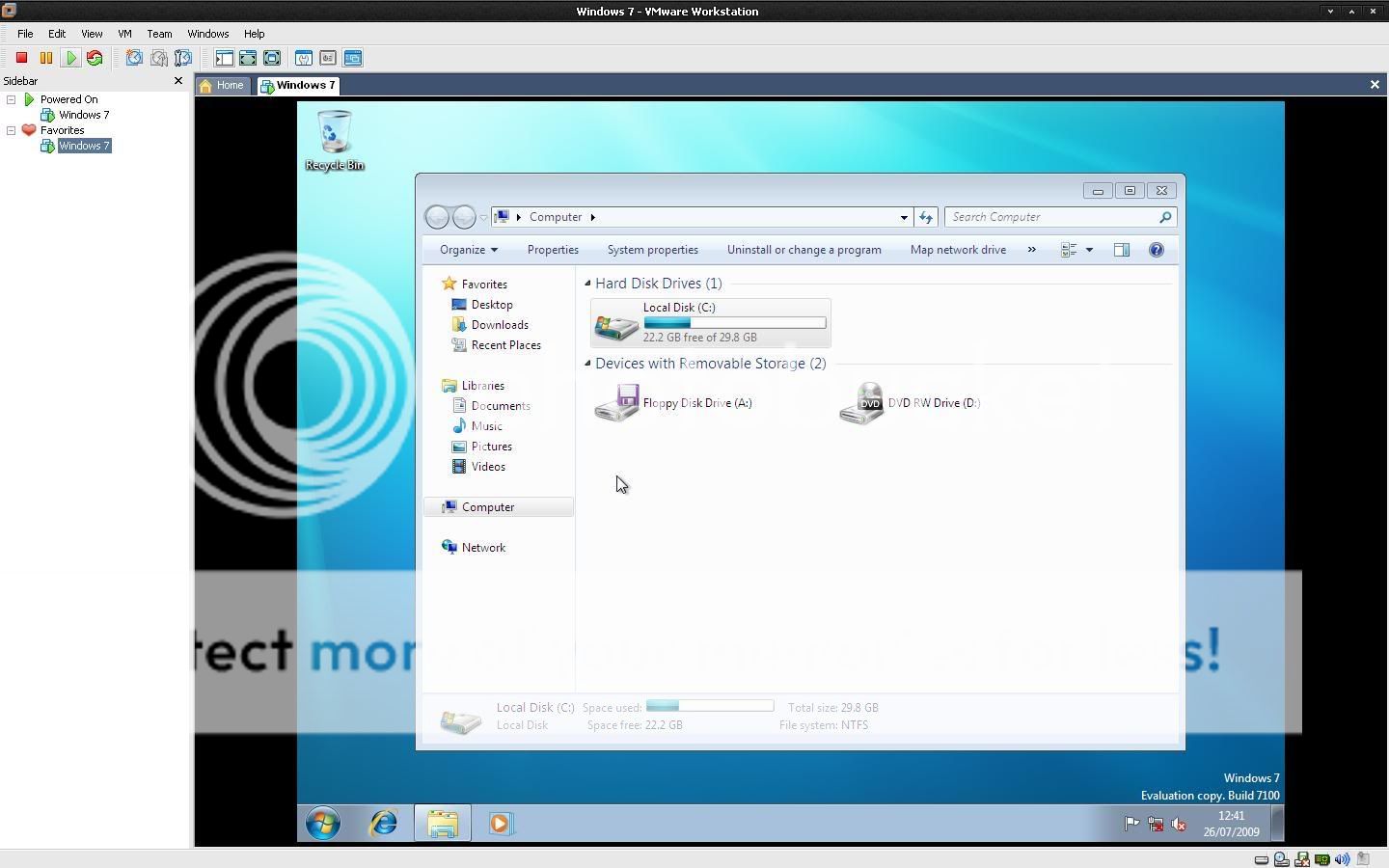Click the Properties toolbar button
The height and width of the screenshot is (868, 1389).
553,250
